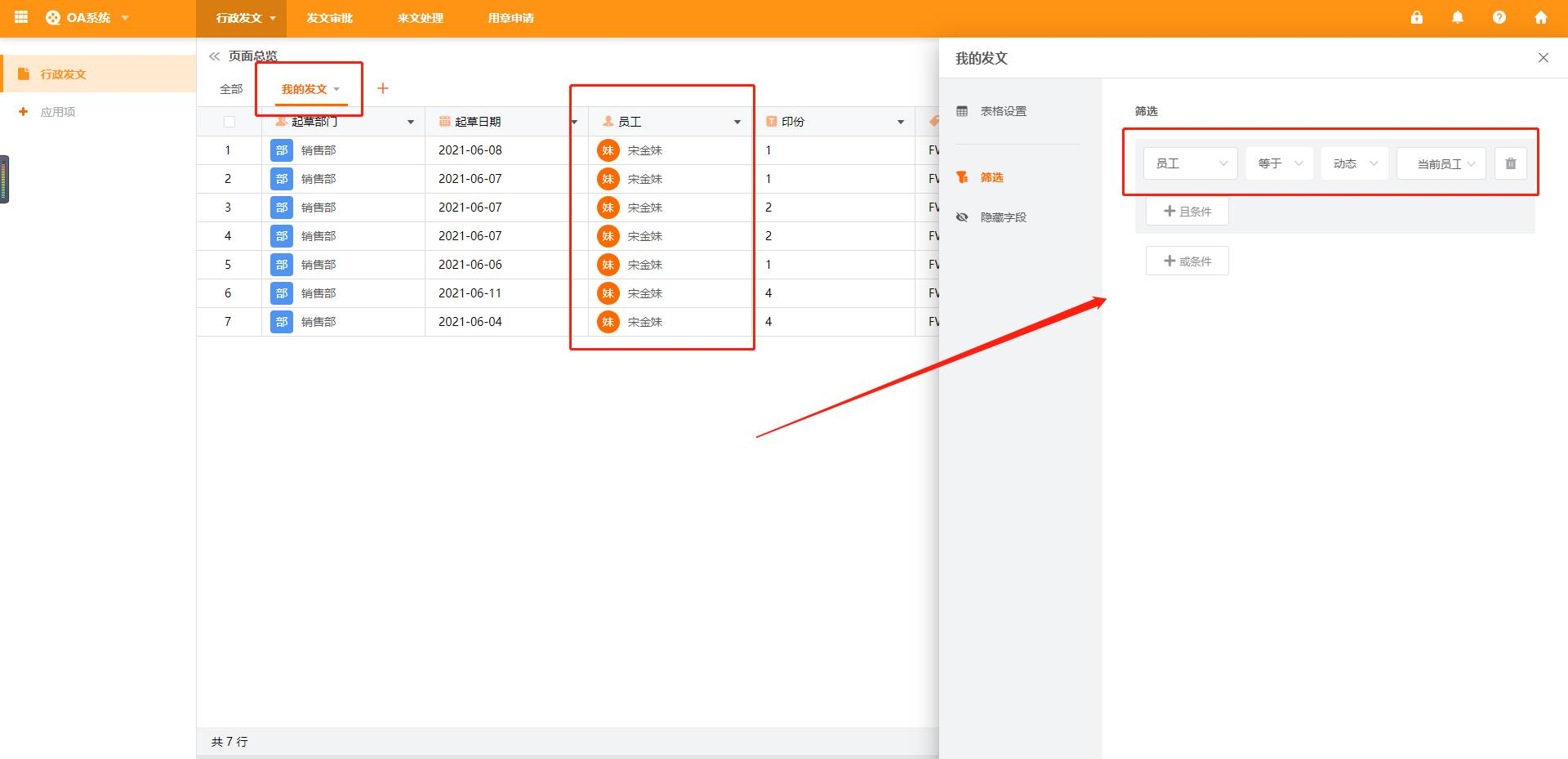
Task: Open 起草部门 column dropdown arrow
Action: click(x=411, y=122)
